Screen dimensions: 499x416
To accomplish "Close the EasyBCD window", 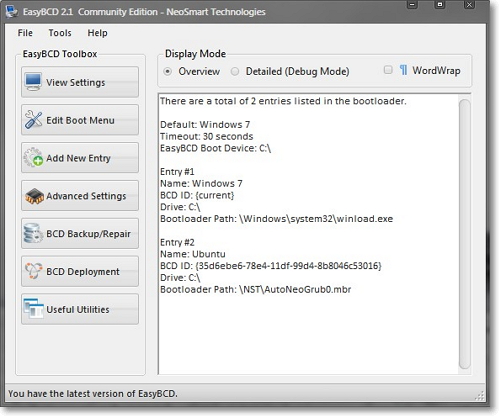I will tap(469, 5).
